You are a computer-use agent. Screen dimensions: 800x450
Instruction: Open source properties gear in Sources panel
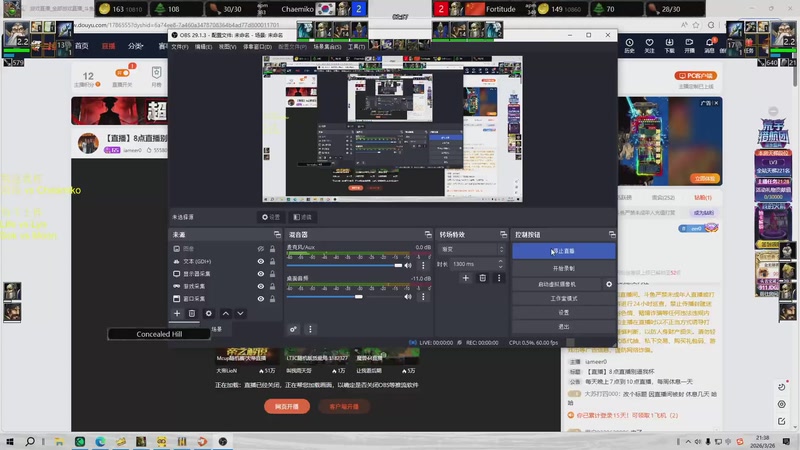pos(209,313)
